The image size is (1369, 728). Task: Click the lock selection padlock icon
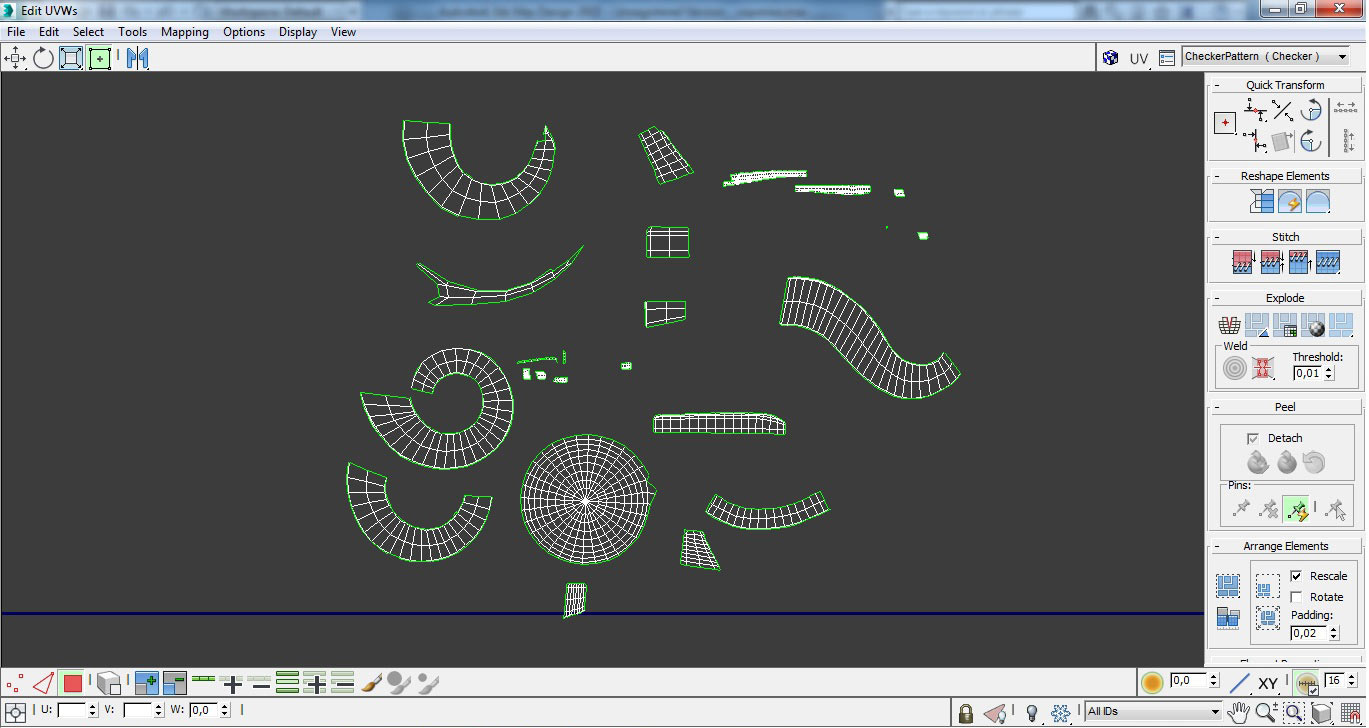[x=965, y=713]
